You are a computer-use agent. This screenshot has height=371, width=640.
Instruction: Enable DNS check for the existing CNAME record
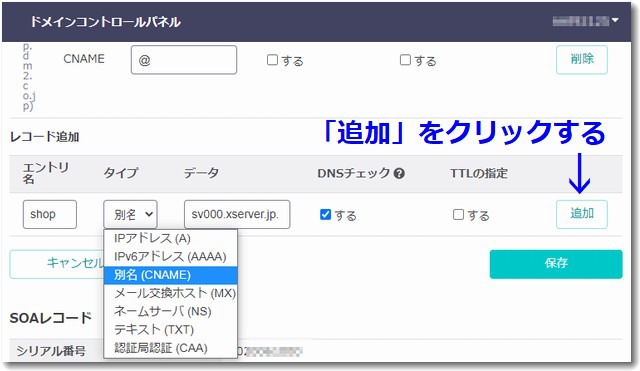pos(272,60)
